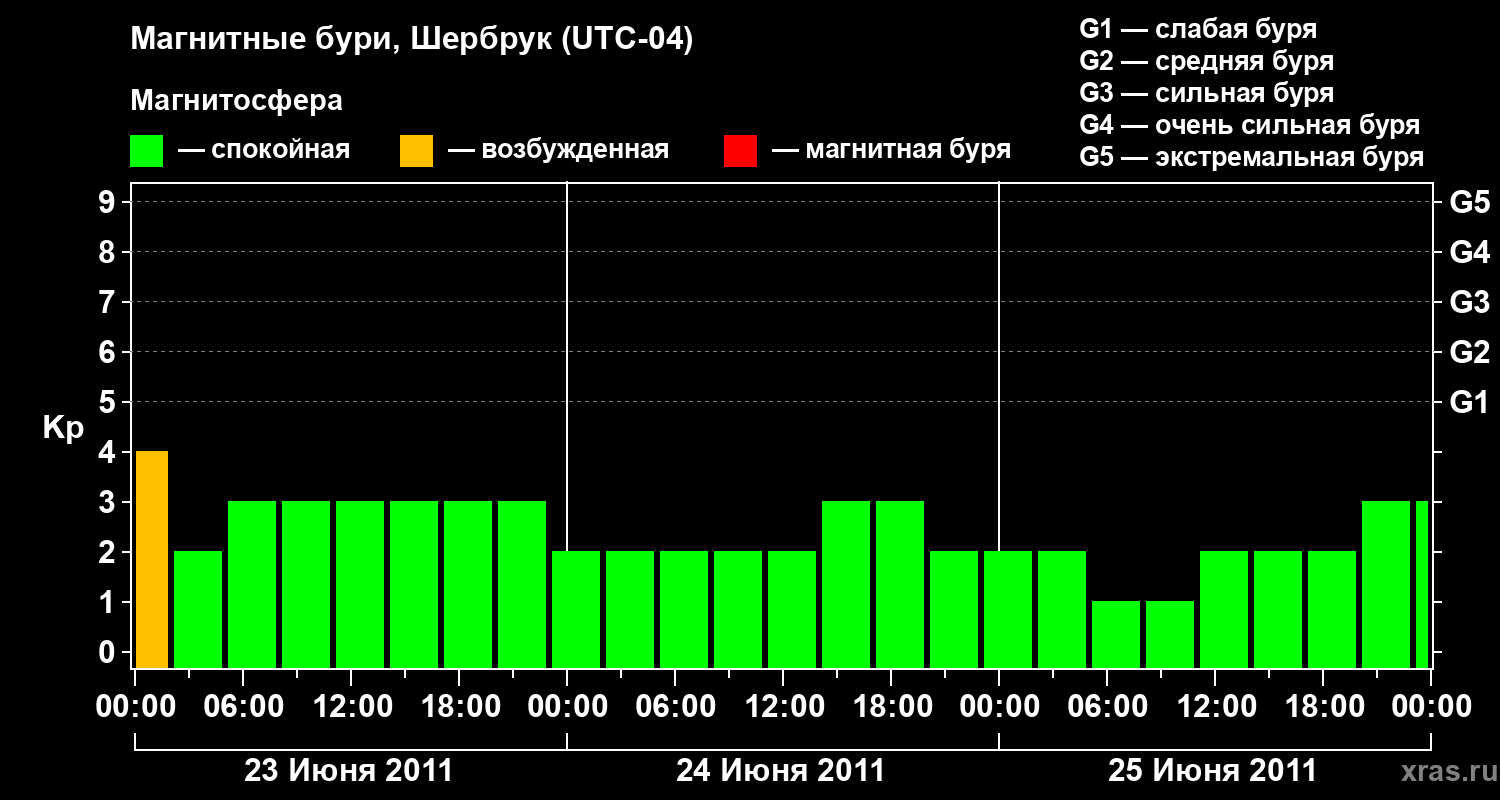
Task: Click the '12:00' time label under 23 June
Action: click(x=351, y=706)
